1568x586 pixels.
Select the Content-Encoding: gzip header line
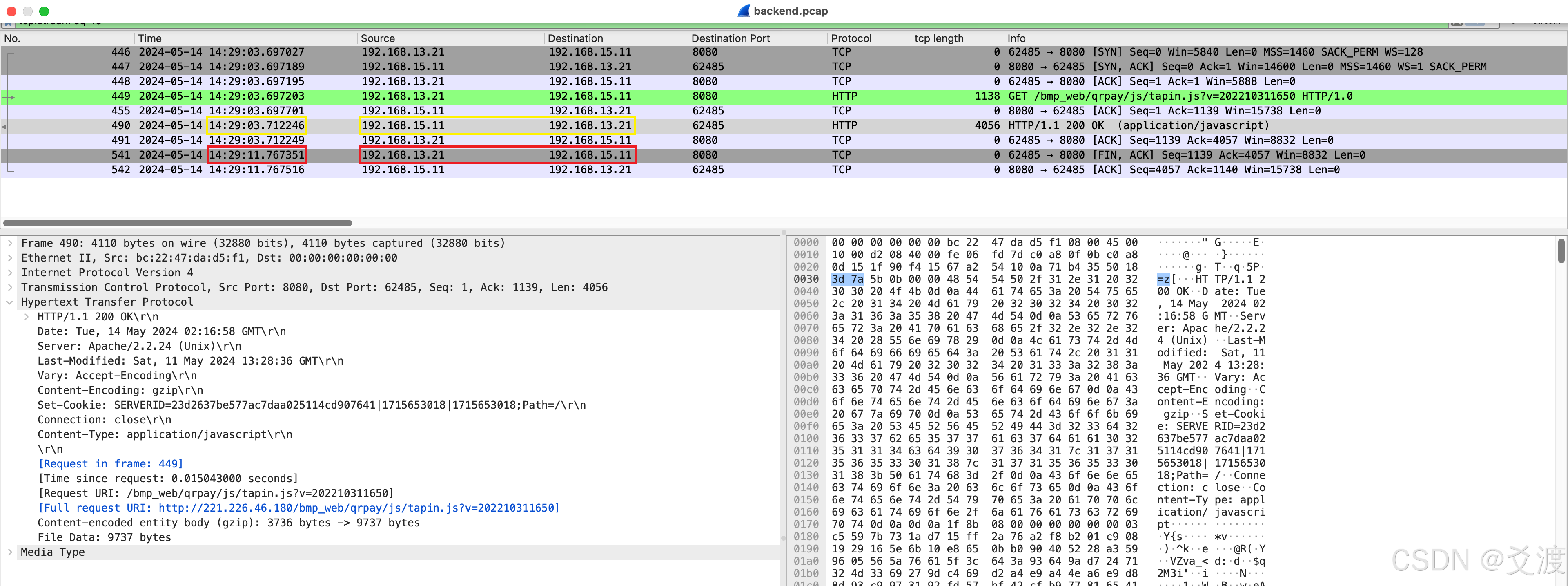[120, 391]
